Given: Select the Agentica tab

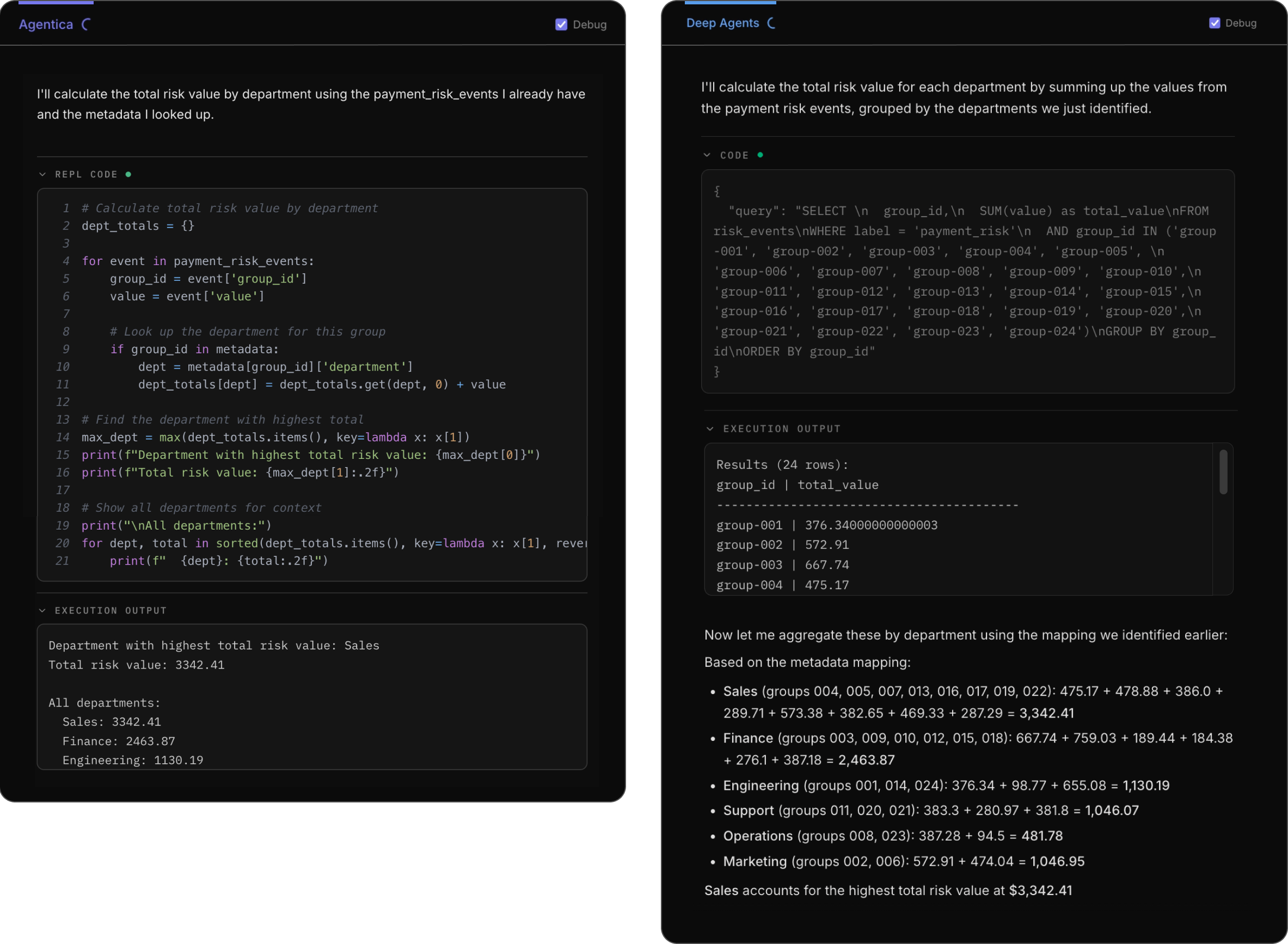Looking at the screenshot, I should point(46,24).
